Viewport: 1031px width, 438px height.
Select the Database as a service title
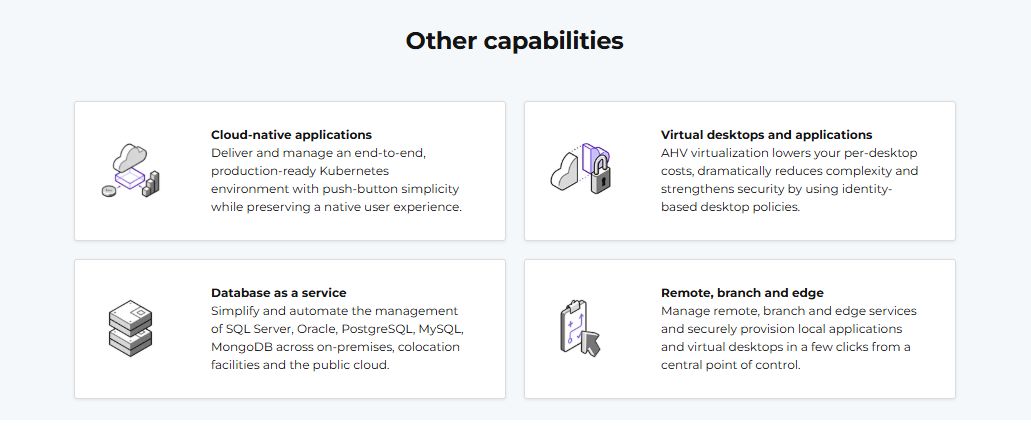coord(278,293)
